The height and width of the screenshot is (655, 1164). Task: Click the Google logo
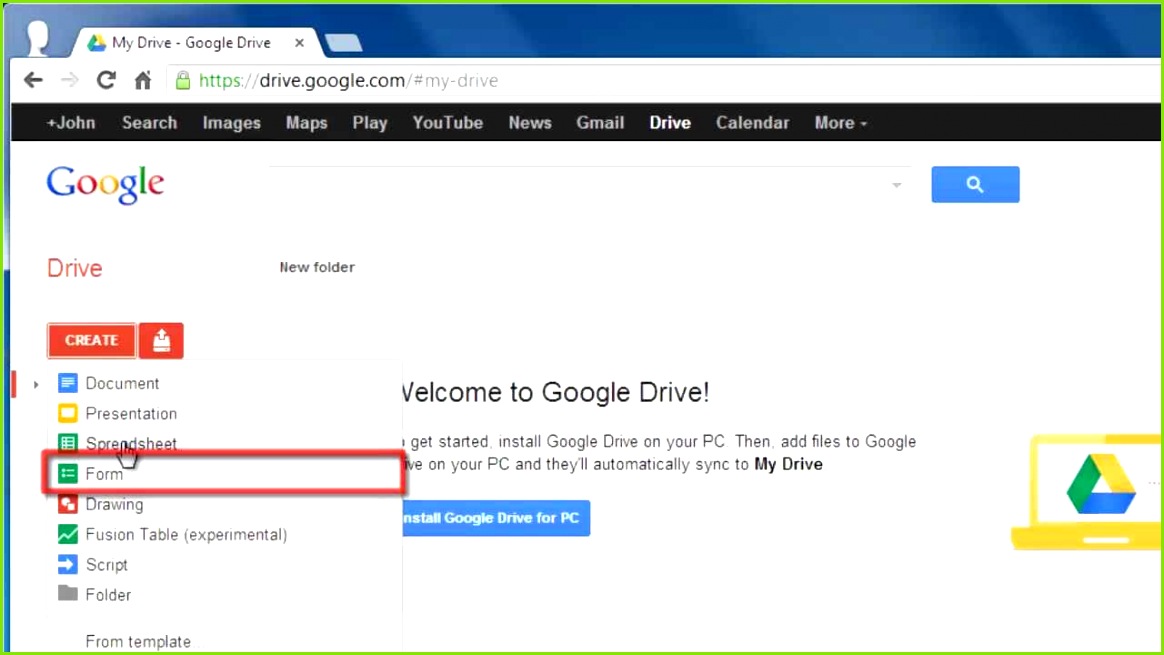click(x=105, y=184)
